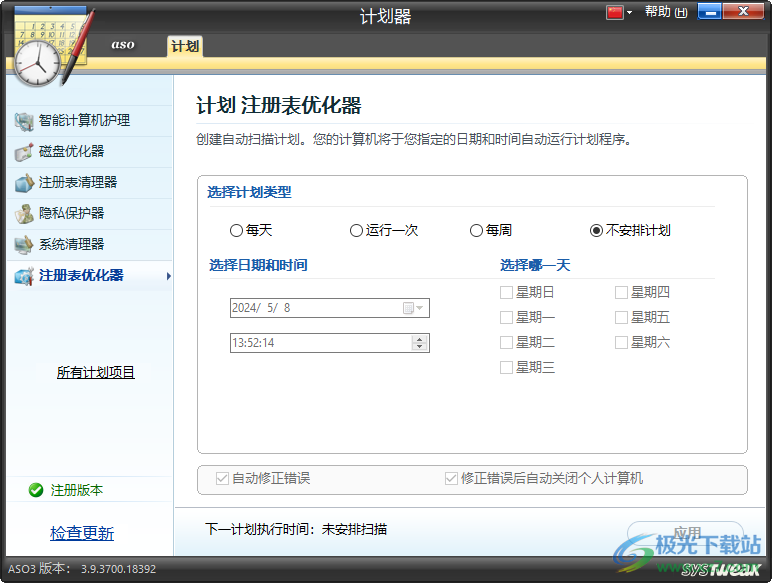Select the 不安排计划 radio button

pos(596,230)
